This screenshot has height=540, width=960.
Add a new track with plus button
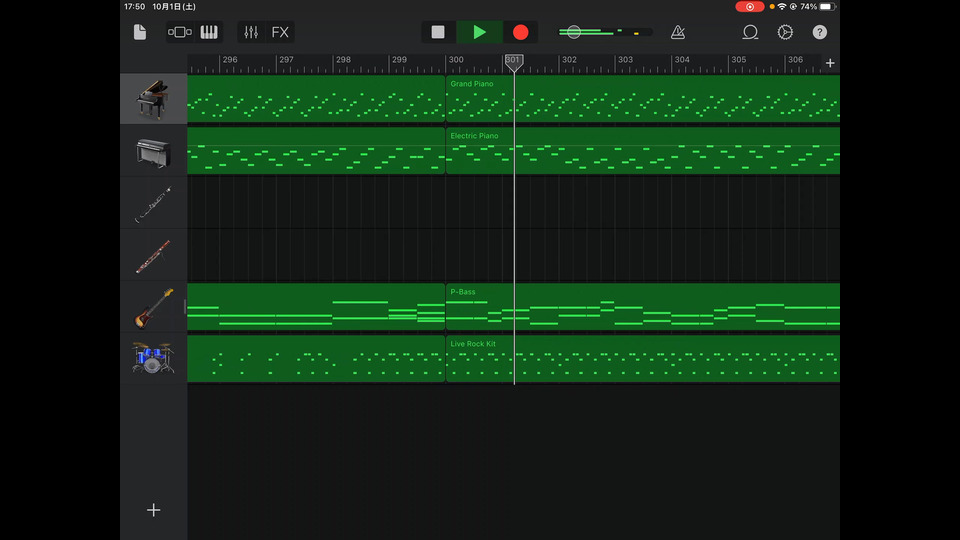coord(153,510)
